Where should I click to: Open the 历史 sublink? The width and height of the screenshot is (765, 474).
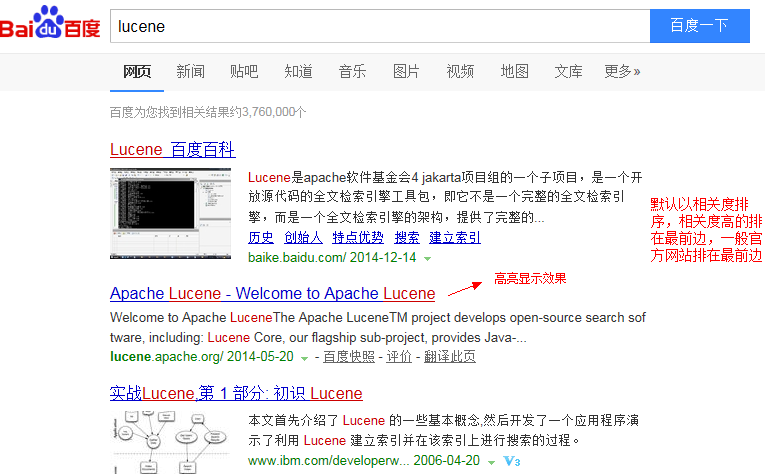point(261,237)
